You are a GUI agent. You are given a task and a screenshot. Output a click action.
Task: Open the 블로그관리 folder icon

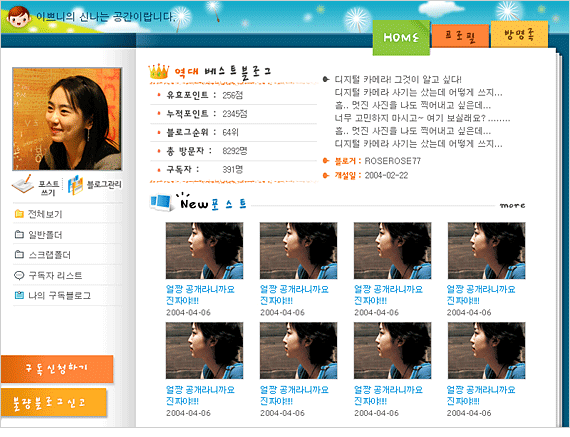click(76, 185)
